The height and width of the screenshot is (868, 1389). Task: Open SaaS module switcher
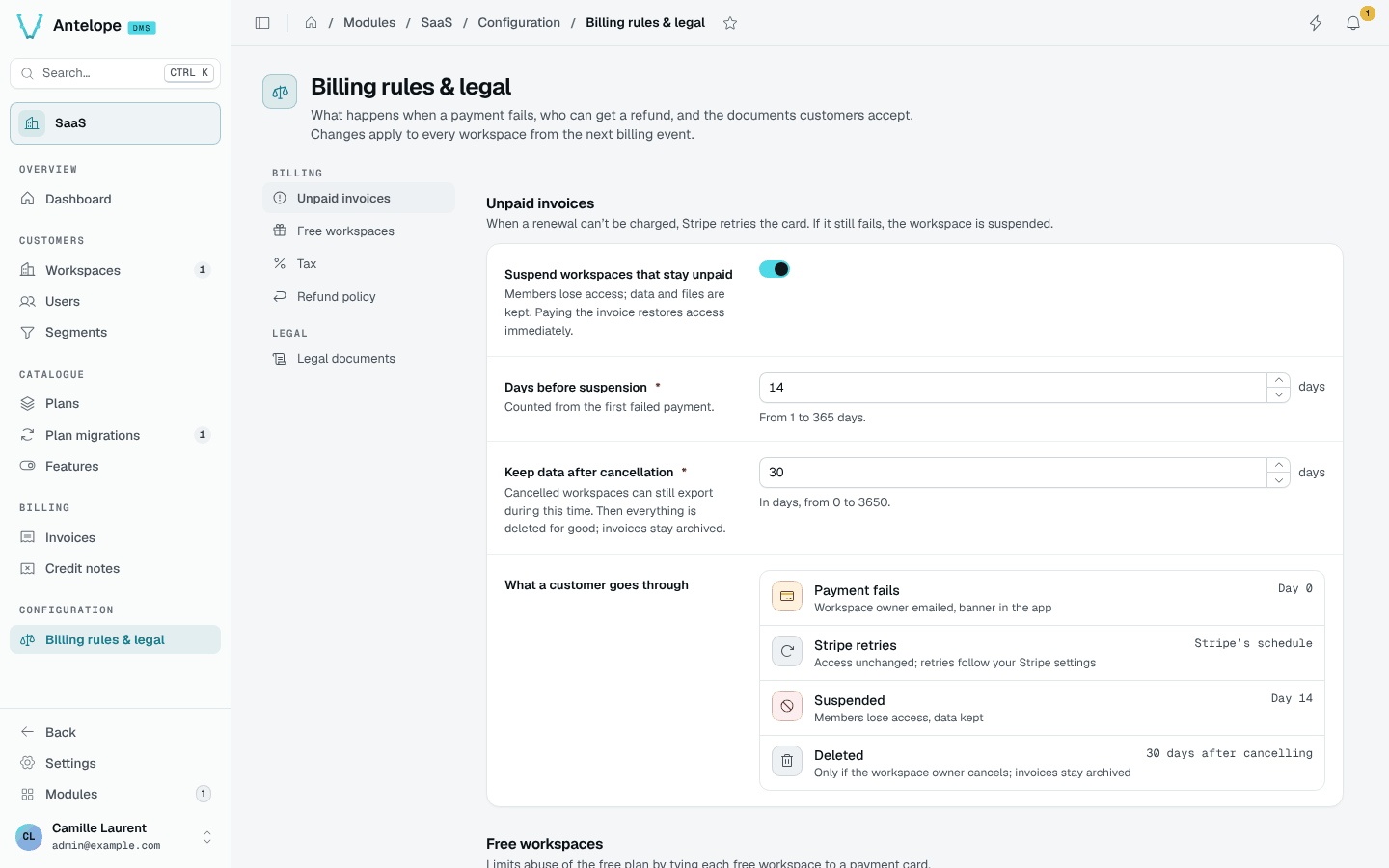point(115,123)
